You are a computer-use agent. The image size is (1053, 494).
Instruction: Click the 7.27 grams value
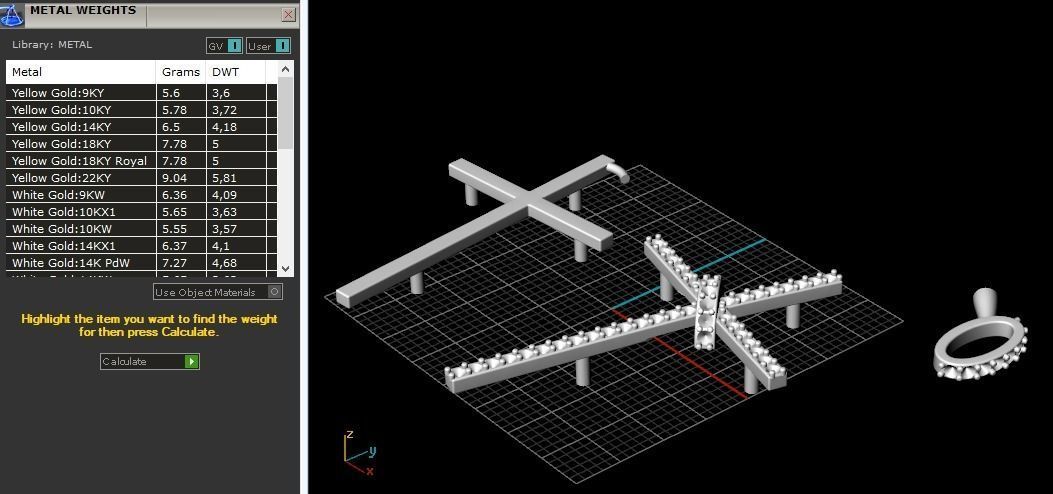point(175,262)
